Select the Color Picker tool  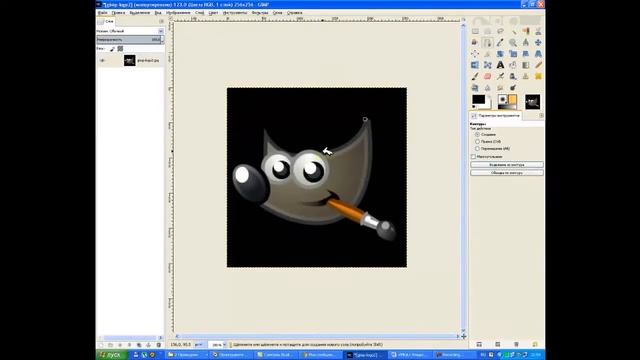[x=500, y=42]
